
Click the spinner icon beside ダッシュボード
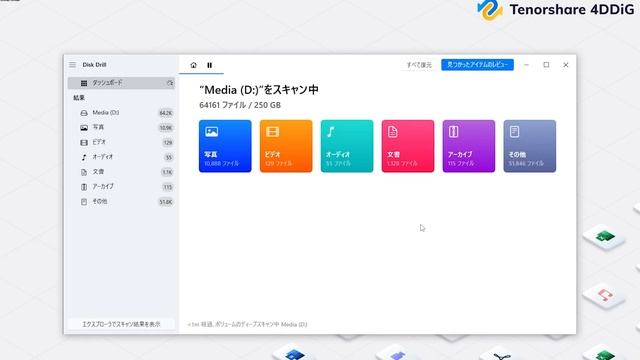click(170, 83)
